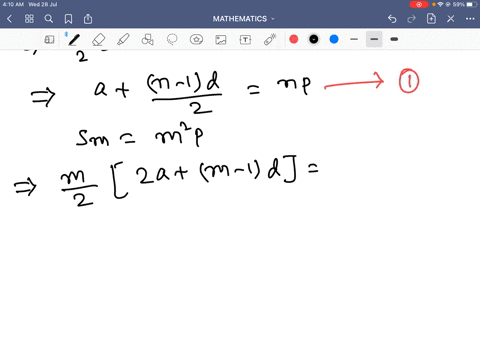Open the Elements sticker tool
Viewport: 480px width, 360px height.
coord(196,40)
